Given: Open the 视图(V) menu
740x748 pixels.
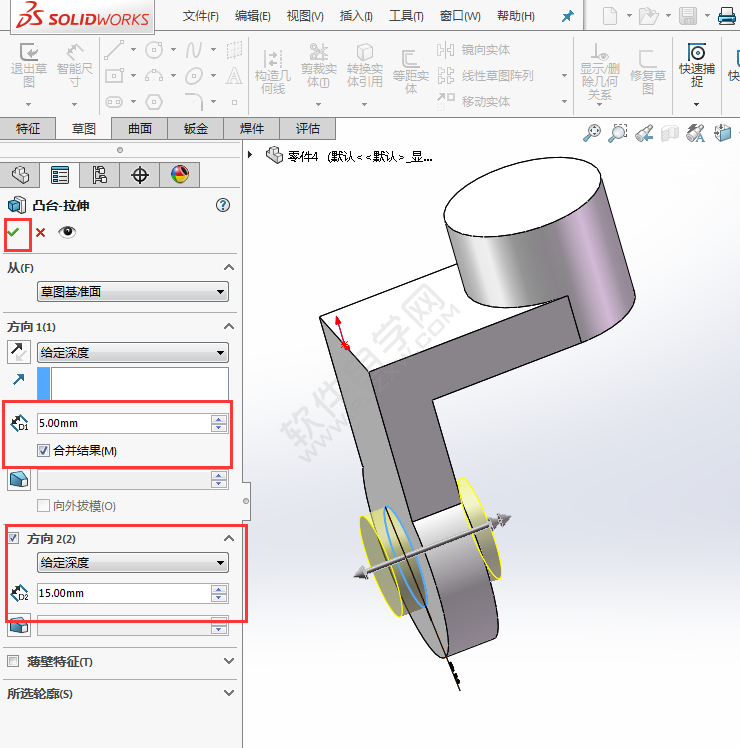Looking at the screenshot, I should [x=305, y=16].
